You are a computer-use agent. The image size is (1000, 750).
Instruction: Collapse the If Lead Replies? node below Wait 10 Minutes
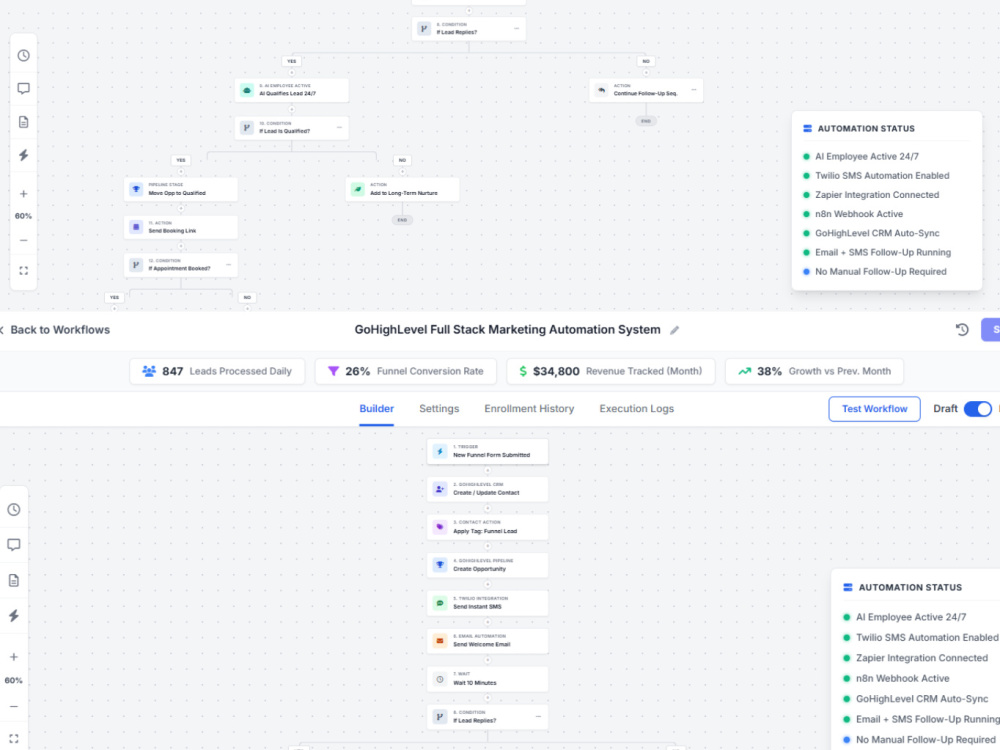click(538, 717)
